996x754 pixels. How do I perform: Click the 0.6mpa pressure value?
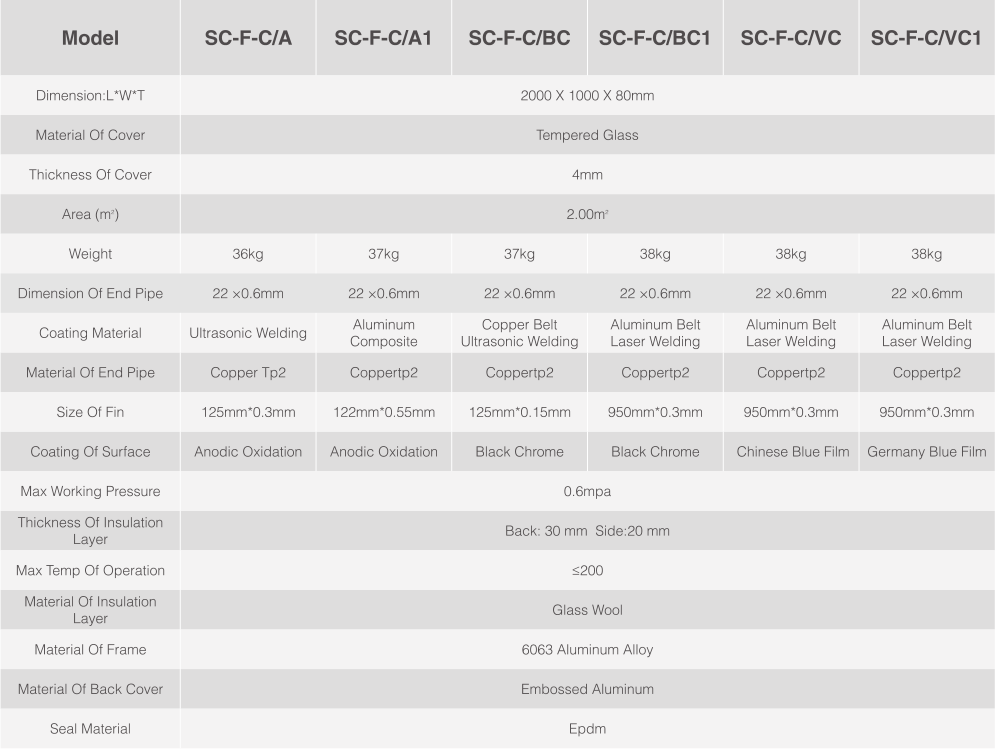pos(588,491)
